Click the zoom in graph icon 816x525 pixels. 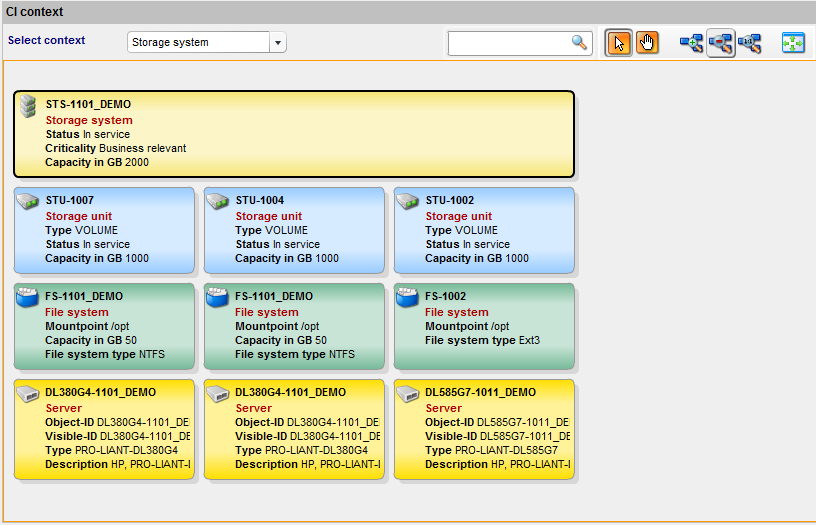coord(691,43)
